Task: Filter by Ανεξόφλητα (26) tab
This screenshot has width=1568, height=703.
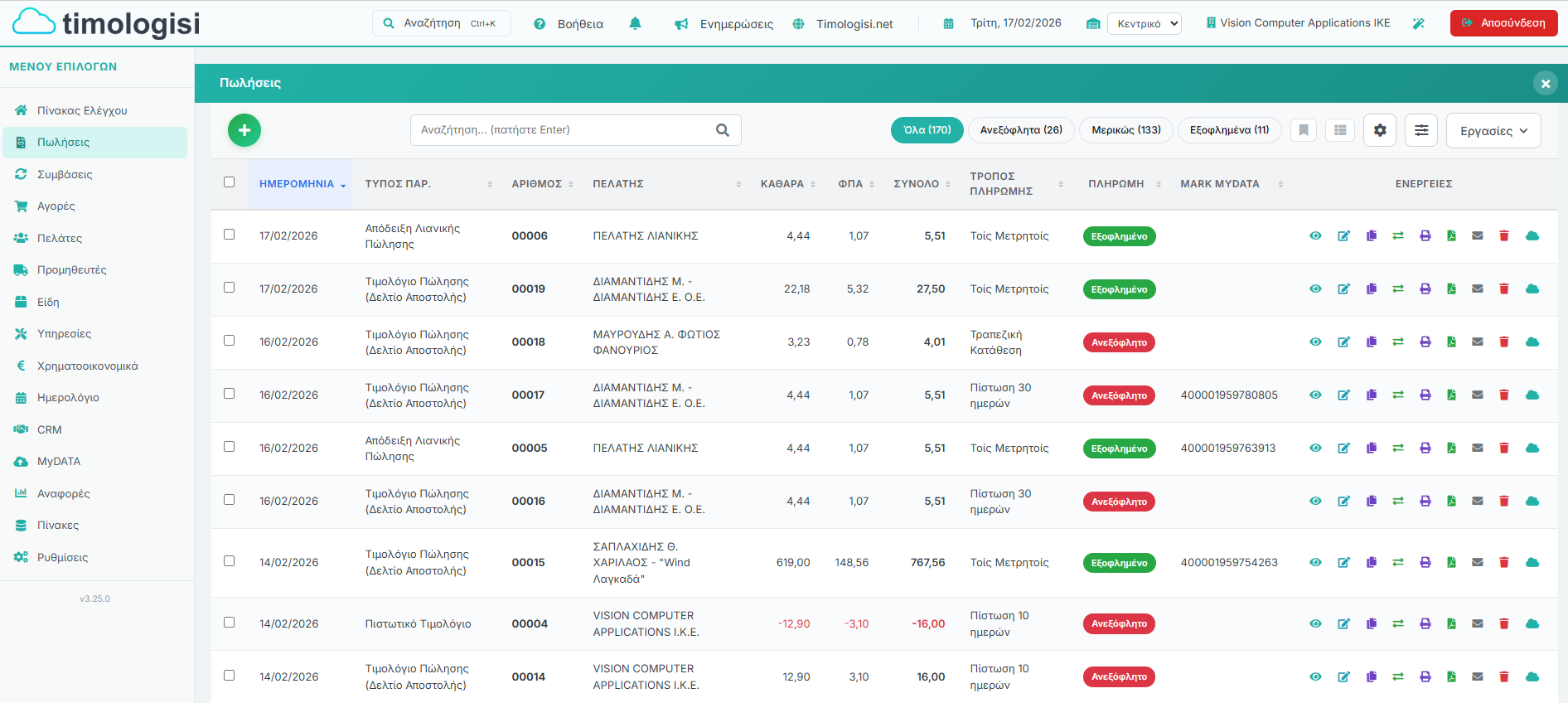Action: [x=1021, y=130]
